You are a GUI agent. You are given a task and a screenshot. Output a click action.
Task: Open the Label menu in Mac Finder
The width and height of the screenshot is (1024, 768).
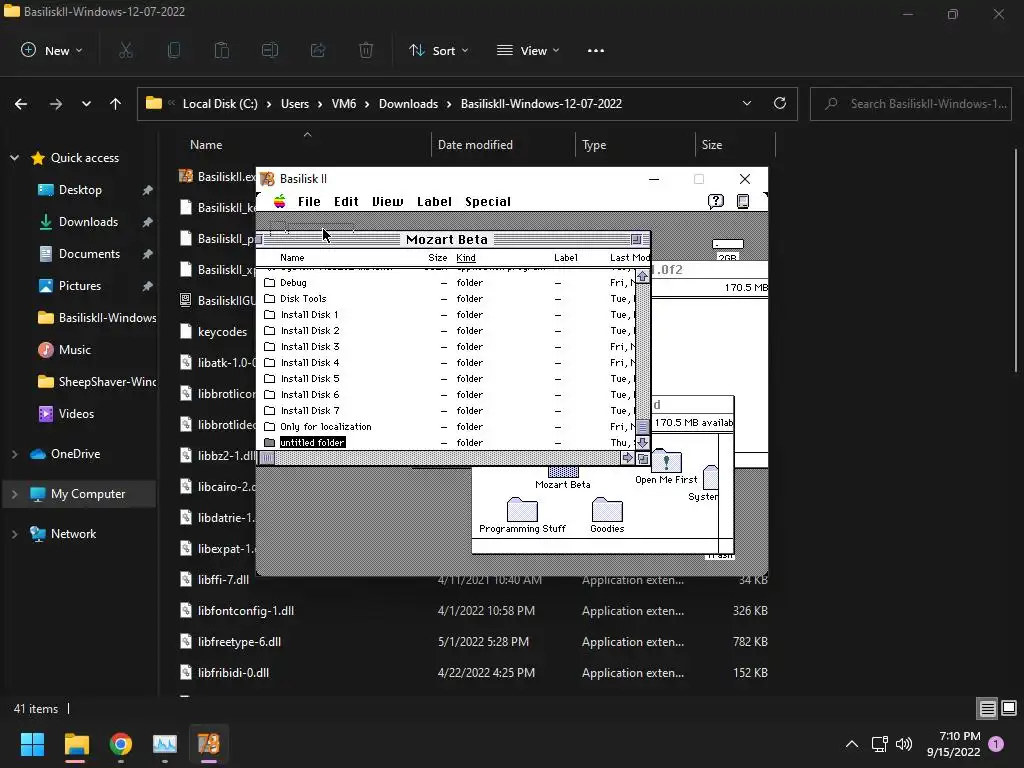click(x=434, y=202)
